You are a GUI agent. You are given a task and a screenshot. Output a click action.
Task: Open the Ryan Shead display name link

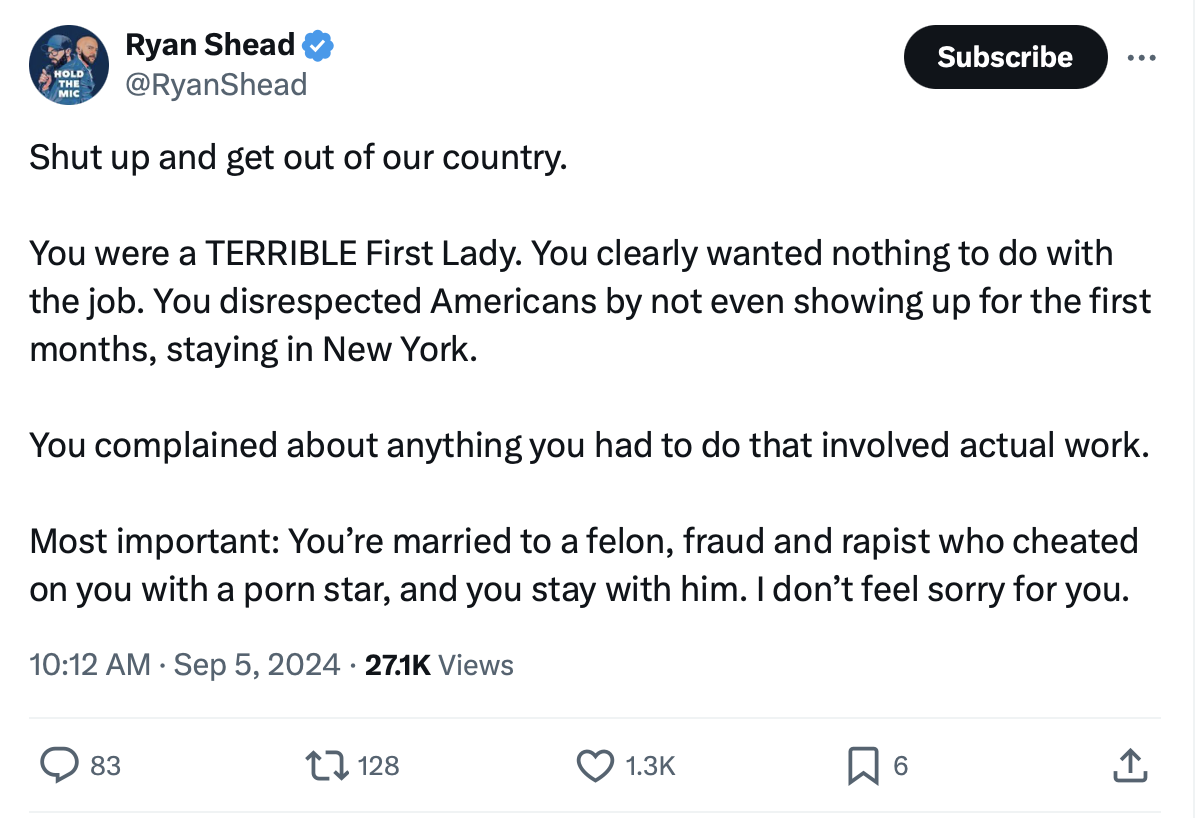pyautogui.click(x=210, y=45)
